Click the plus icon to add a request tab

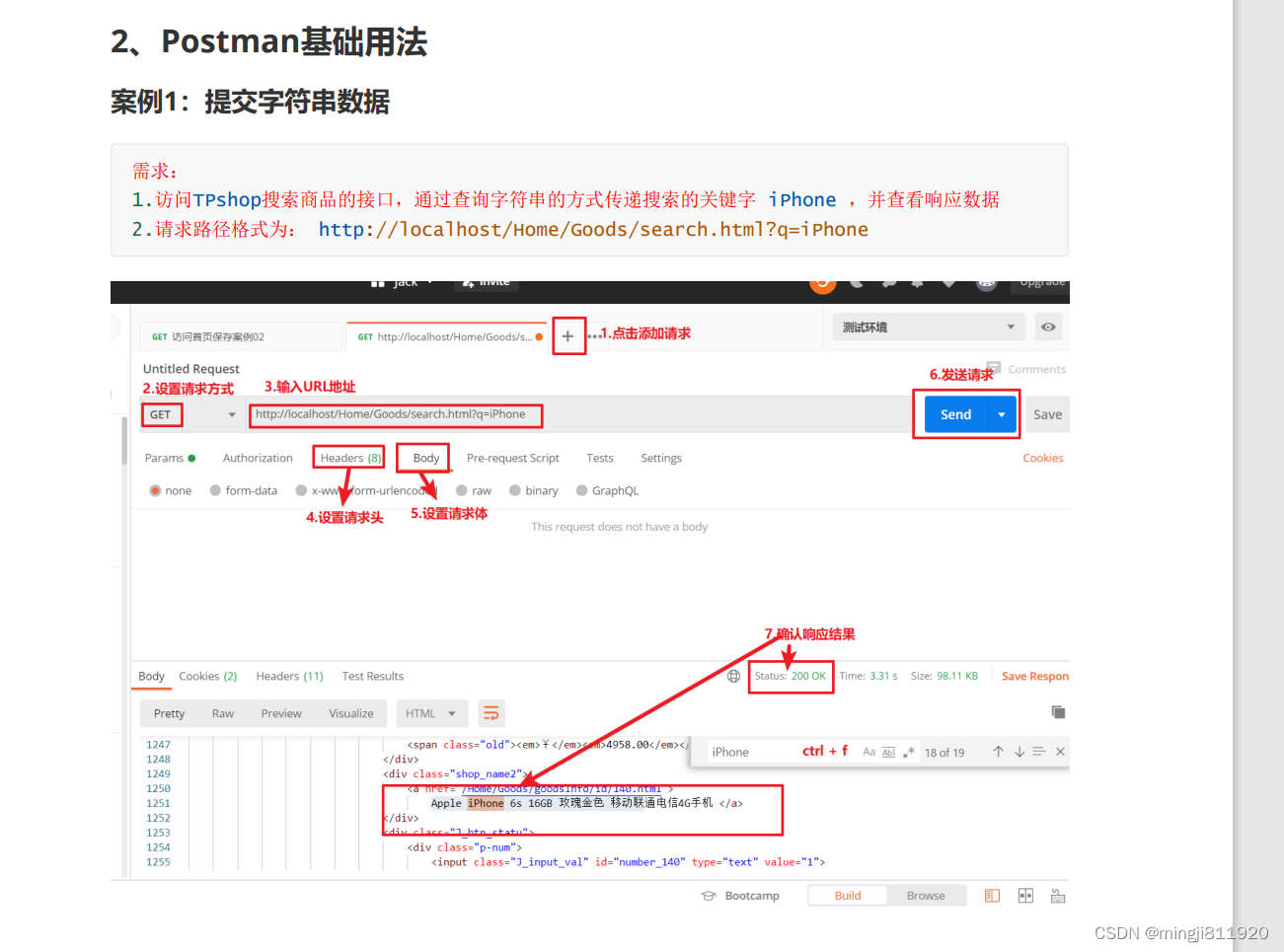pyautogui.click(x=567, y=336)
